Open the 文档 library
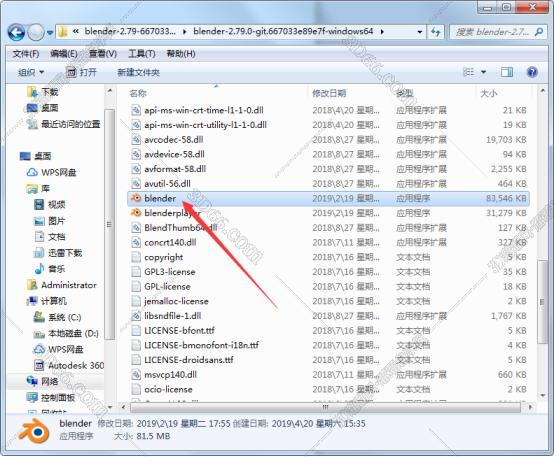 tap(50, 237)
